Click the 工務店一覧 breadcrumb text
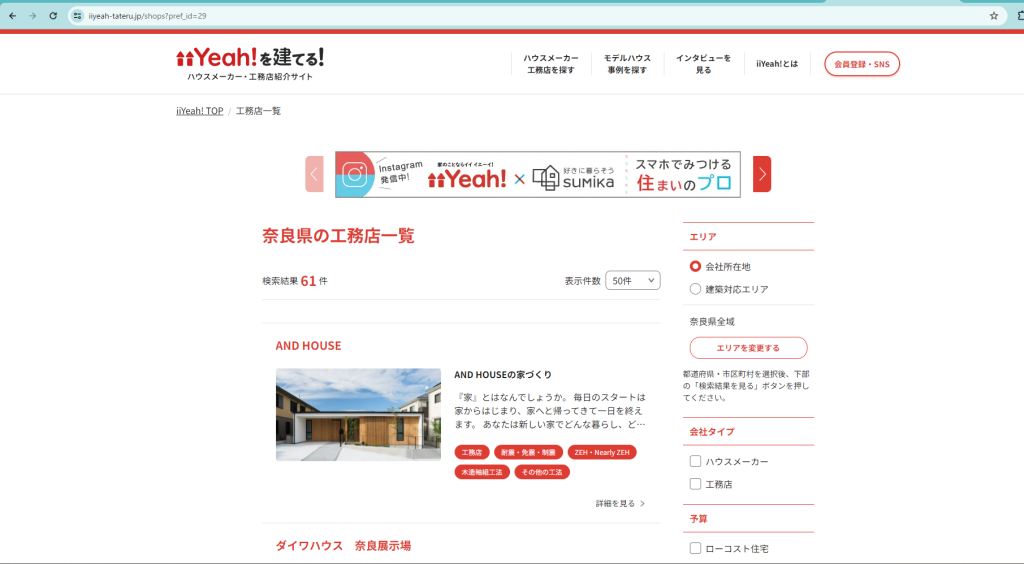Viewport: 1024px width, 564px height. click(x=259, y=111)
